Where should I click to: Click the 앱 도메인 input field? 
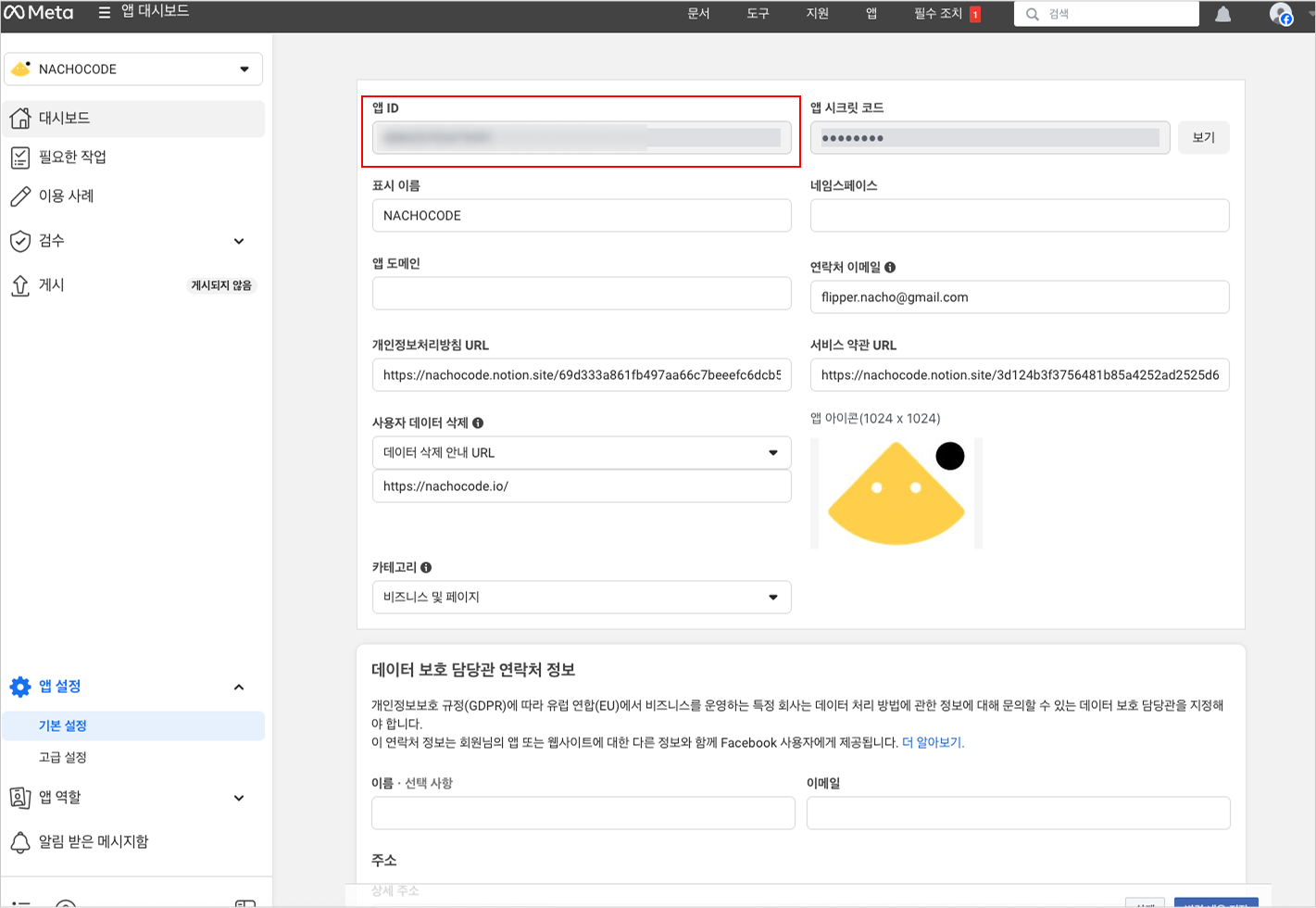pos(582,294)
